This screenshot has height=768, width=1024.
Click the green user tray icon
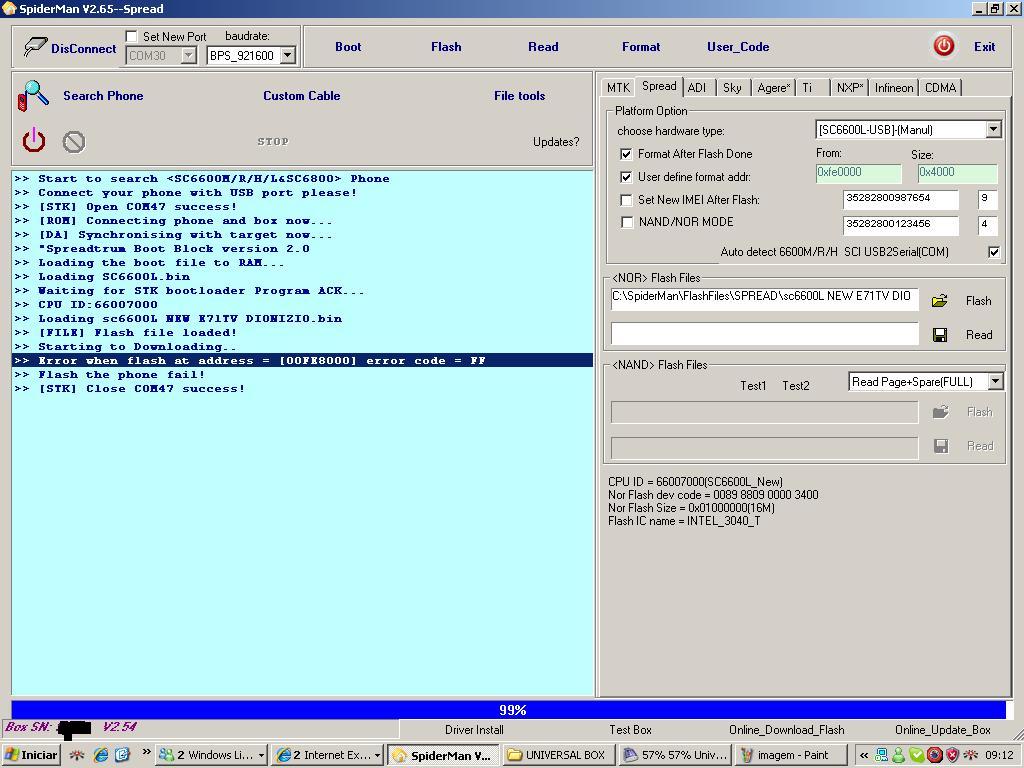click(899, 755)
